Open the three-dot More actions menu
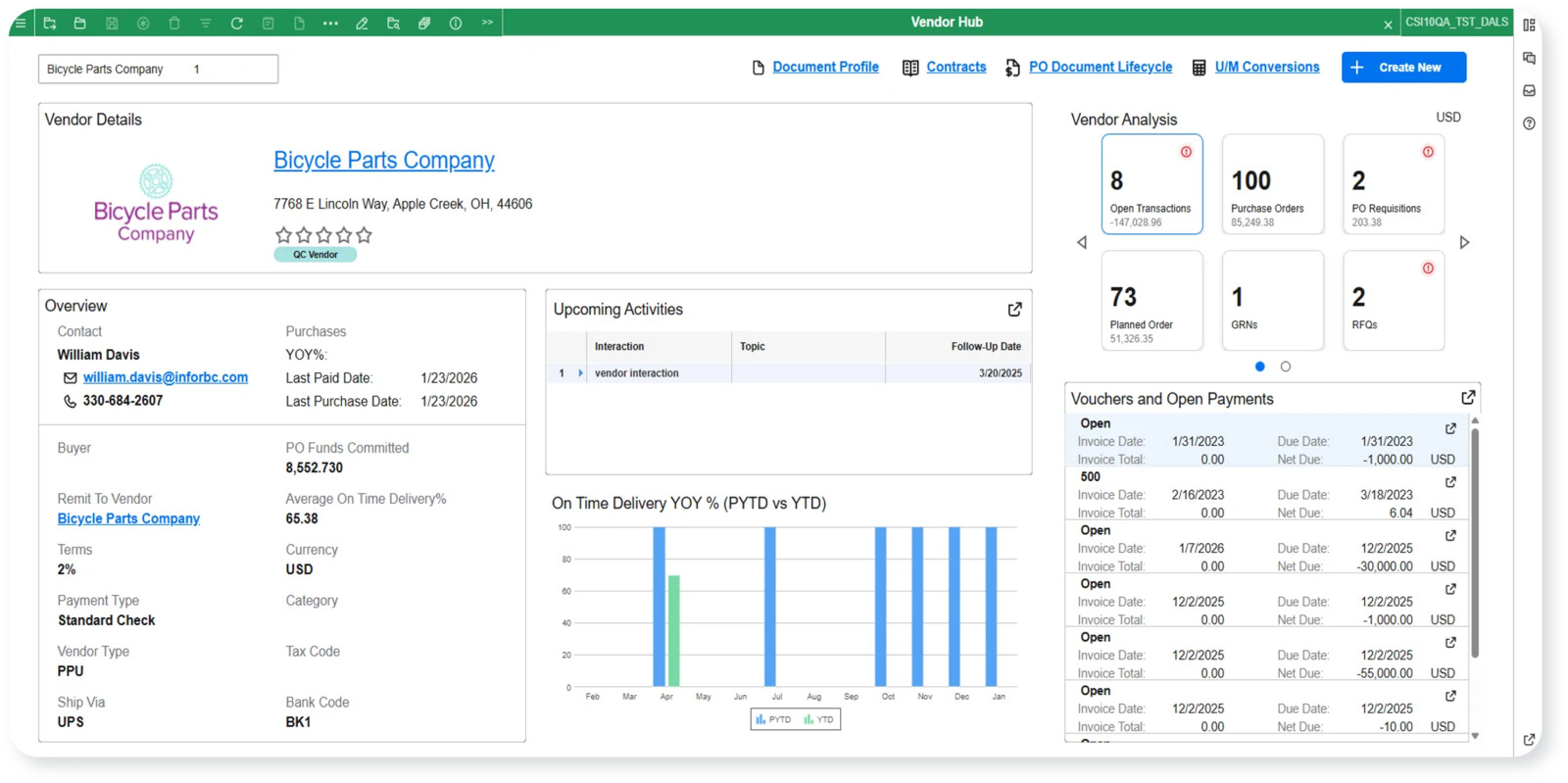1568x783 pixels. [x=330, y=23]
